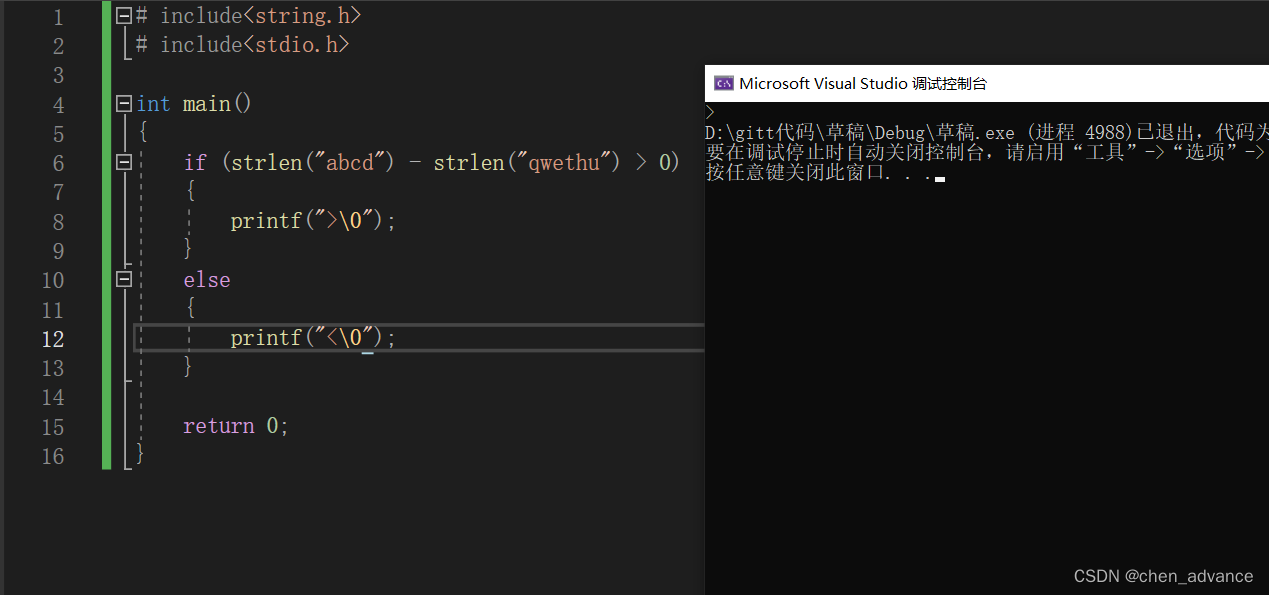Collapse the if block on line 6

click(124, 162)
